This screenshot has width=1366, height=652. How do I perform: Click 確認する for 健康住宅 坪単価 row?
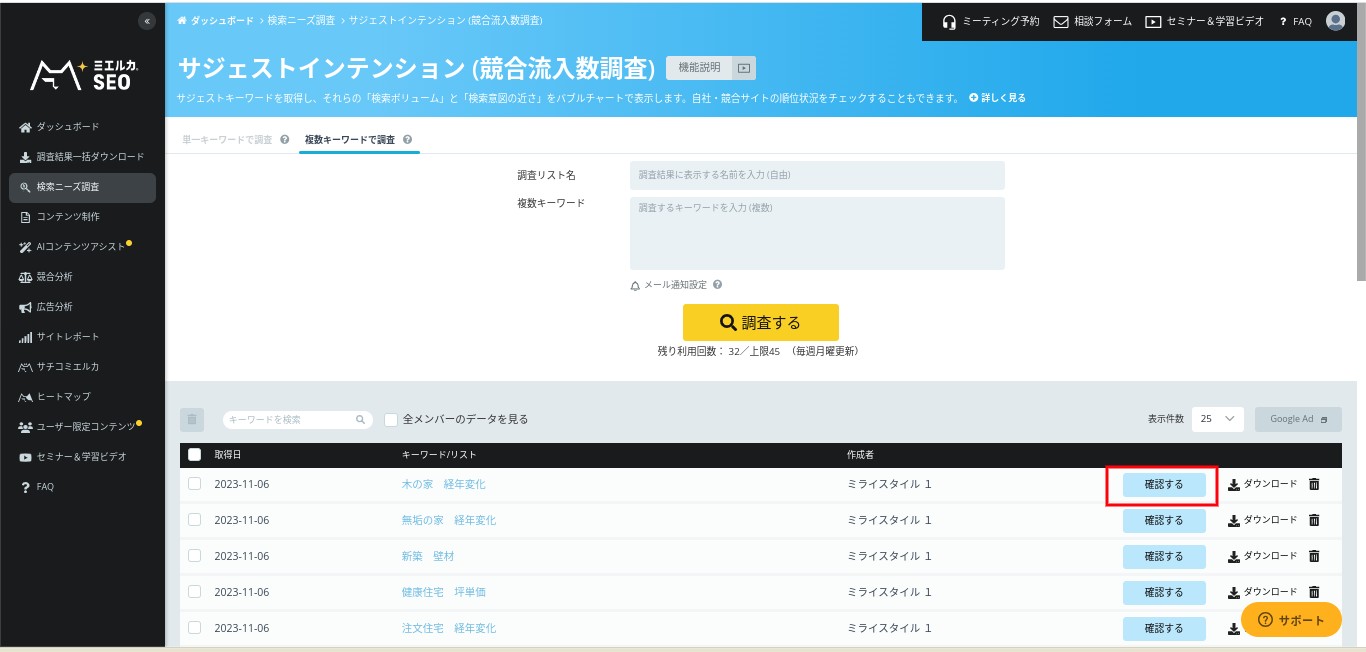click(x=1163, y=592)
